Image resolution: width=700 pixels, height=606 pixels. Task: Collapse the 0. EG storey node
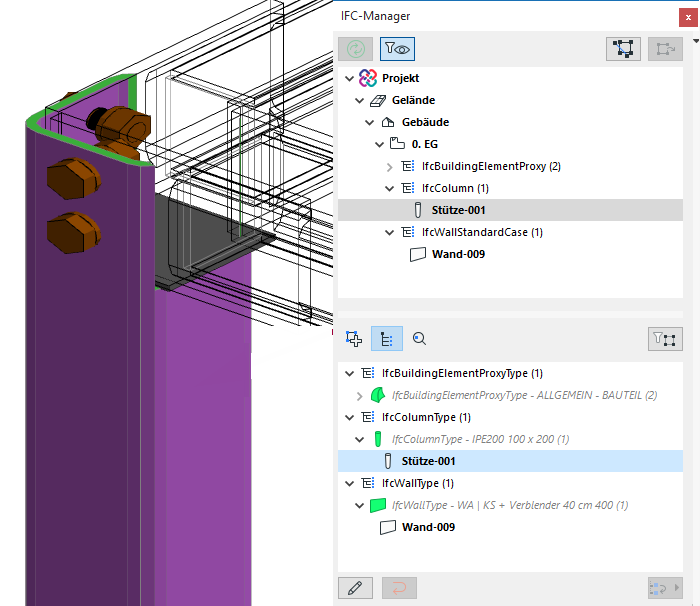tap(379, 144)
